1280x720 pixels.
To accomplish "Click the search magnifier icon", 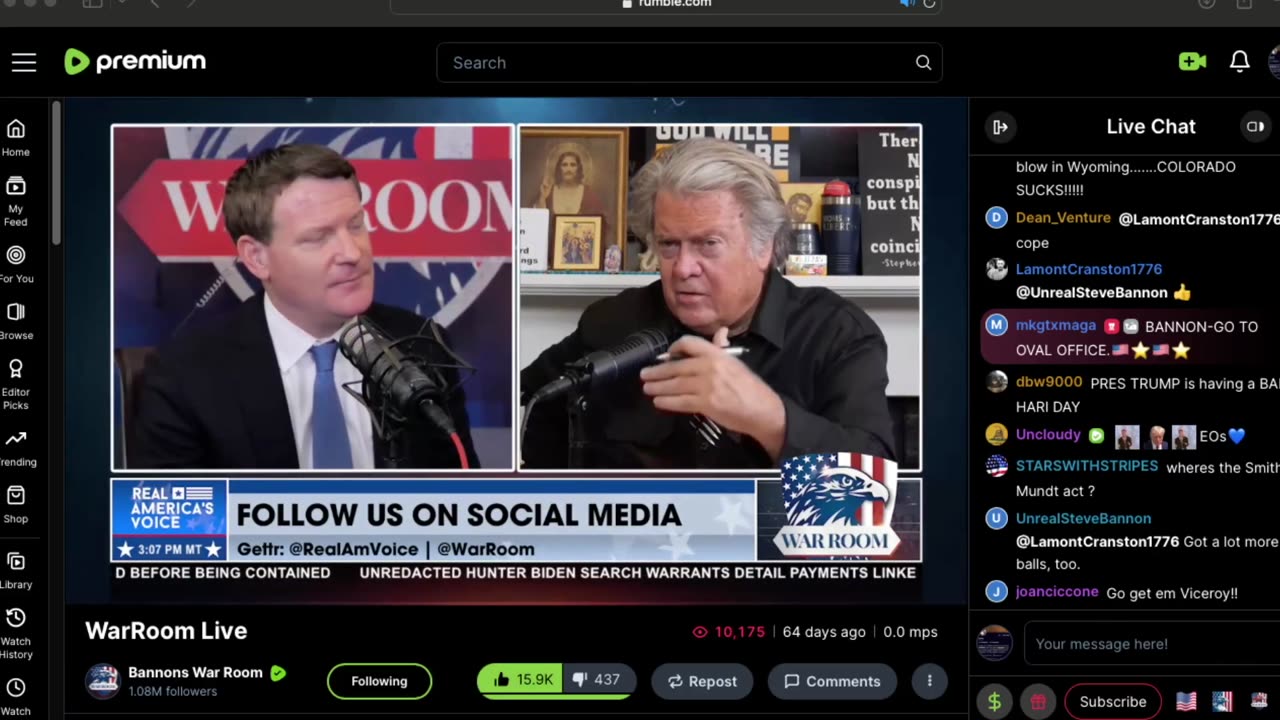I will 923,63.
